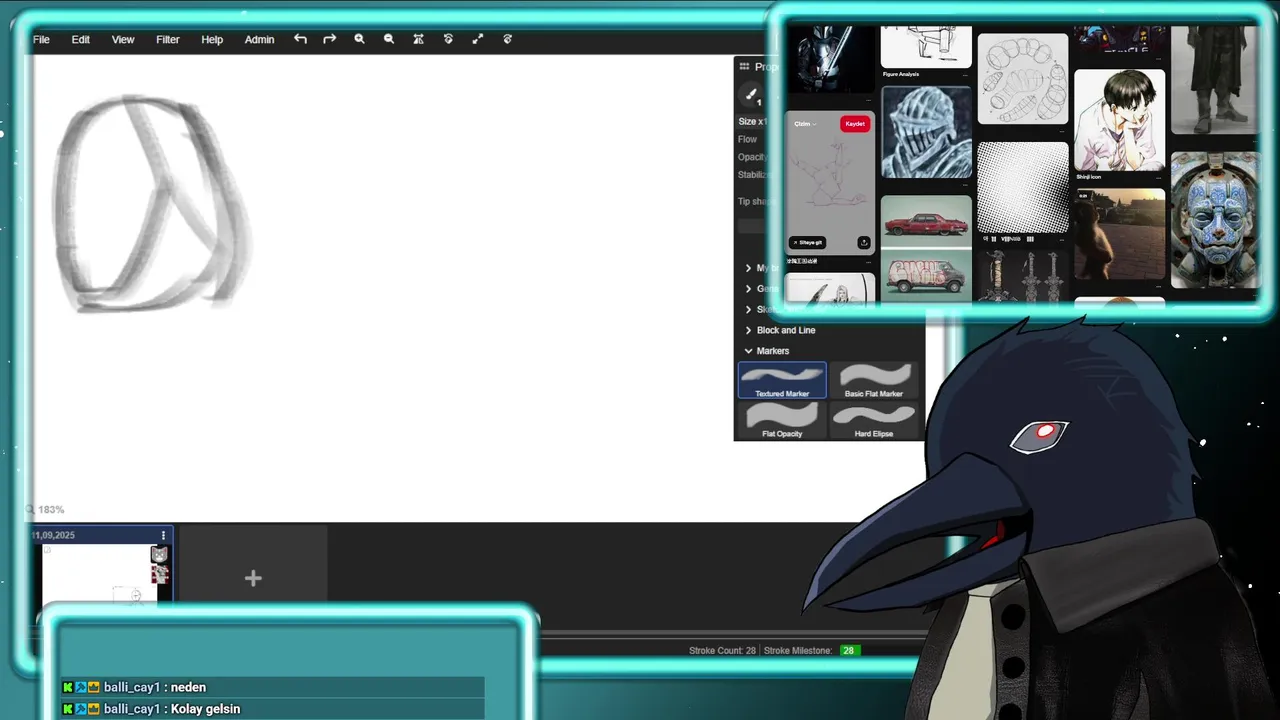This screenshot has width=1280, height=720.
Task: Click the Size x1 property label
Action: coord(752,121)
